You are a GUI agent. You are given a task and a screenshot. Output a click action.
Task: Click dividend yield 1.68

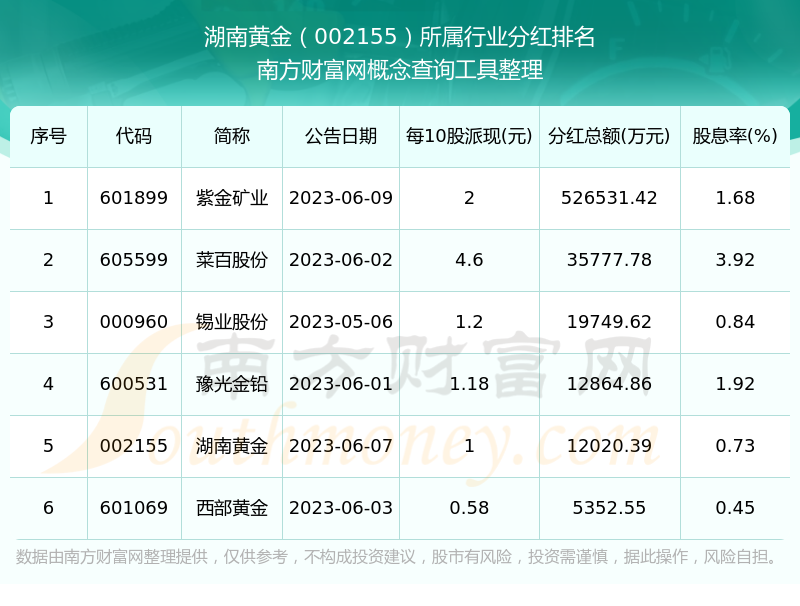735,198
